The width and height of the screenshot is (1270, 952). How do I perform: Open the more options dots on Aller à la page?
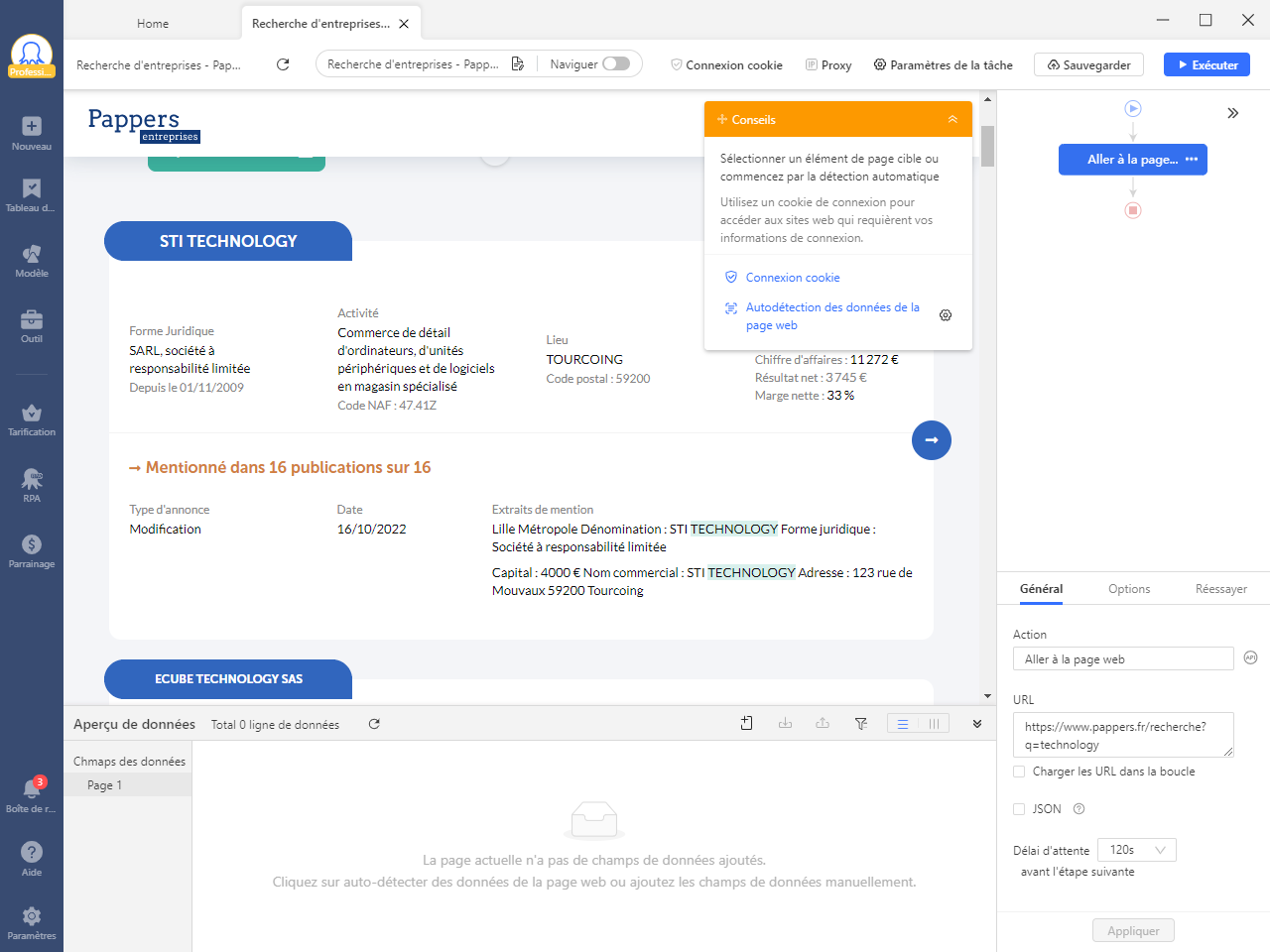click(1192, 160)
